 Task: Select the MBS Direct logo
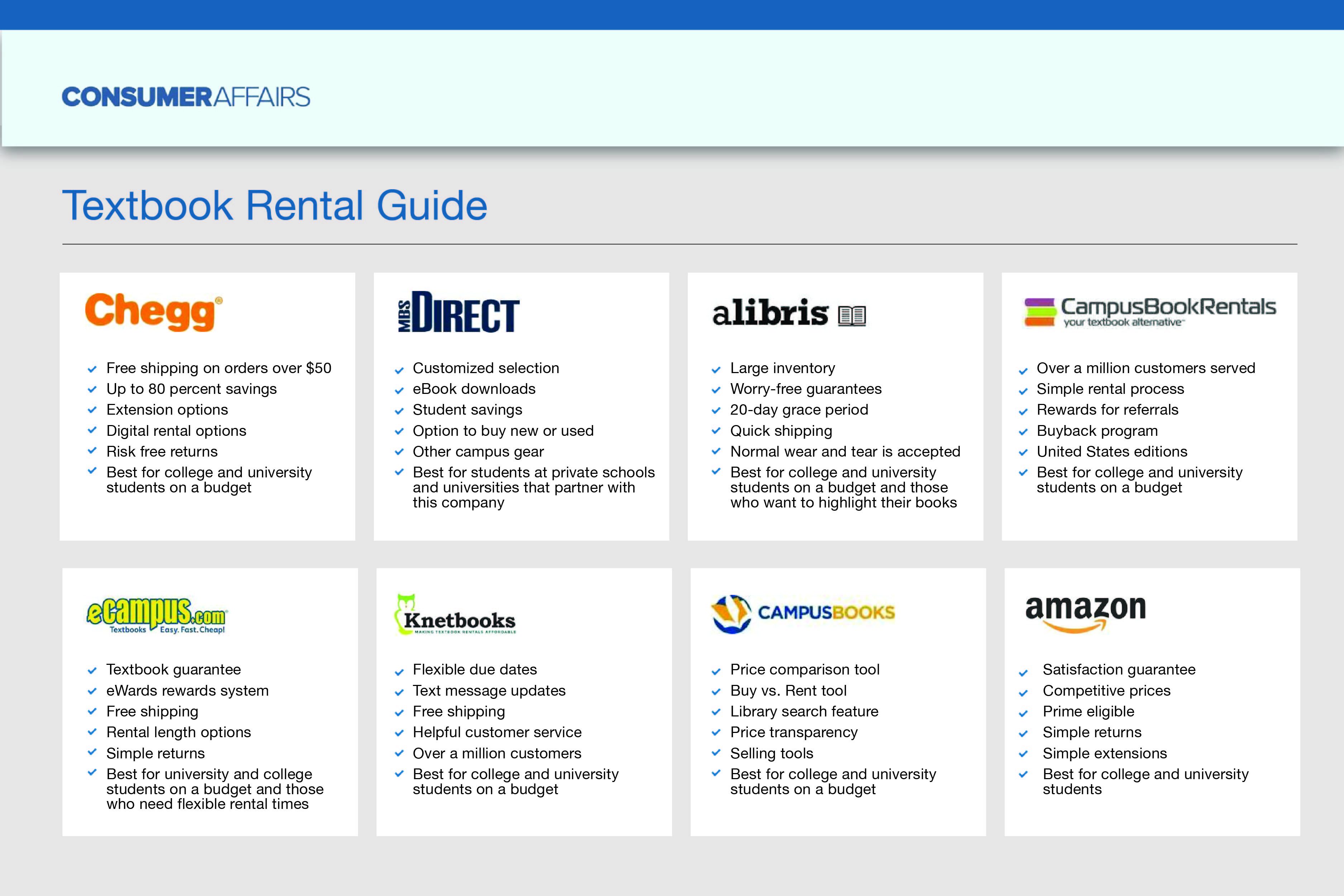pos(459,311)
